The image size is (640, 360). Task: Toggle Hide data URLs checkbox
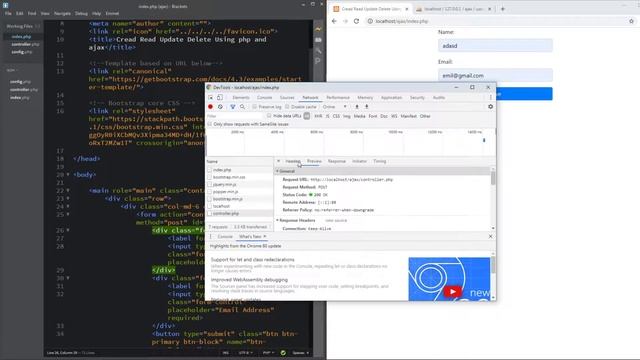point(269,116)
